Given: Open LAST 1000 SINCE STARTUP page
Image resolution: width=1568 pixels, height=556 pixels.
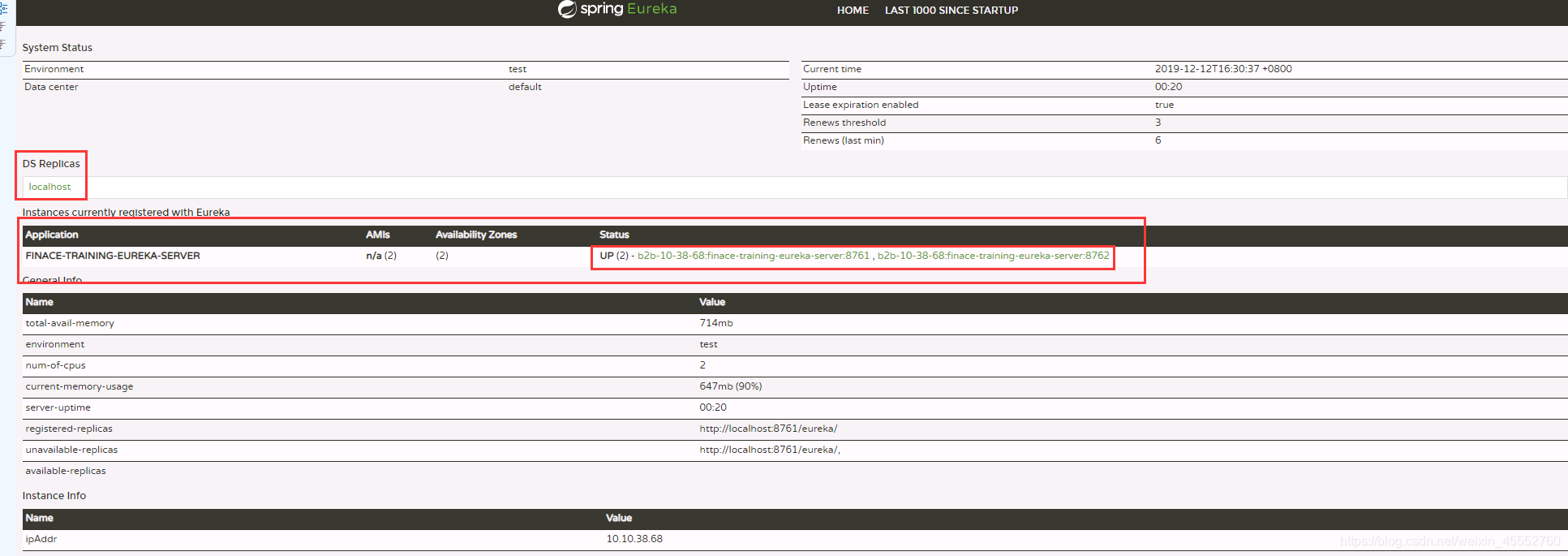Looking at the screenshot, I should tap(951, 11).
